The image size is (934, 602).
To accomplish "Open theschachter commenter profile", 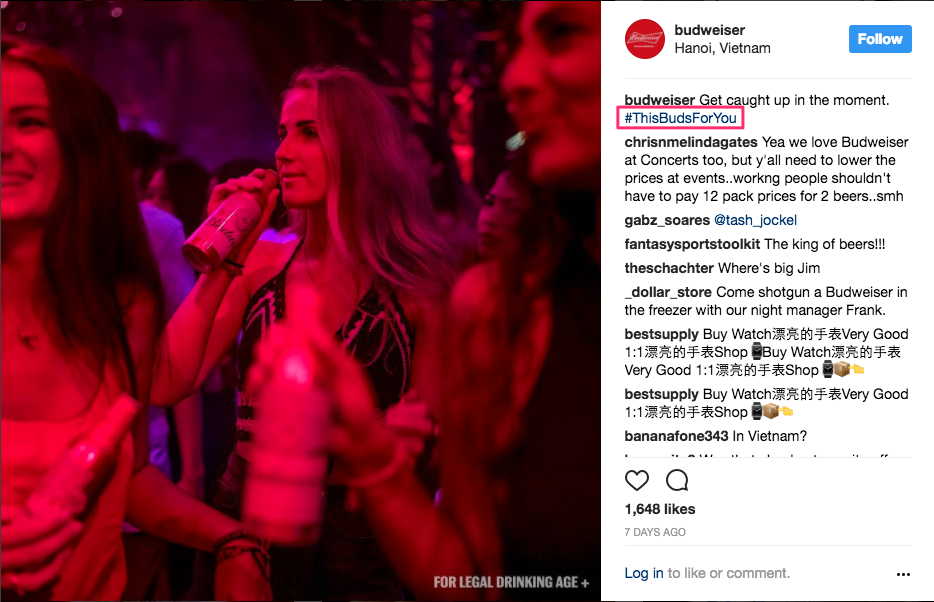I will [669, 268].
